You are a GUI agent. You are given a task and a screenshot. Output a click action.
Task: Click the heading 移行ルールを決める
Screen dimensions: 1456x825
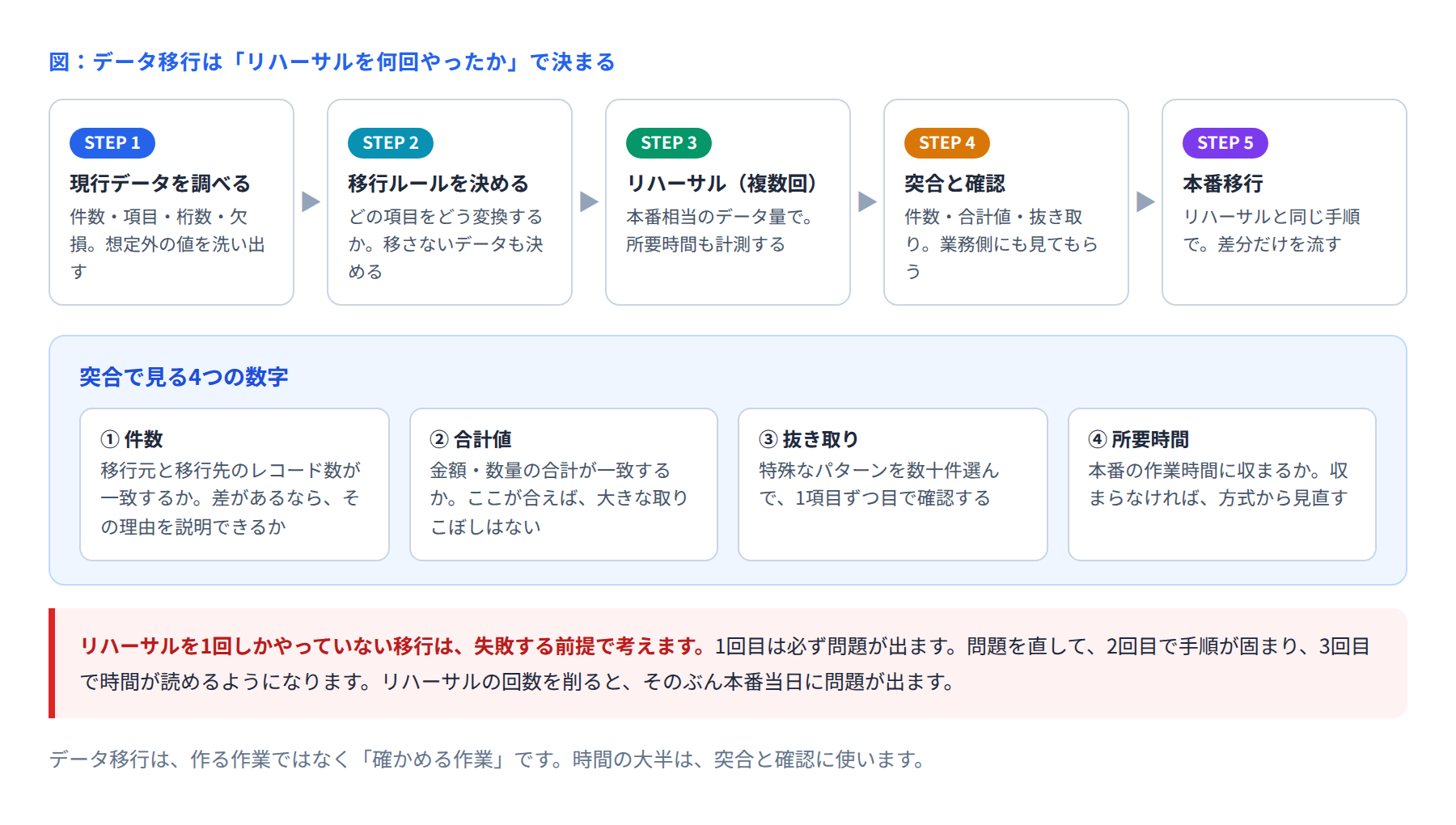coord(438,184)
